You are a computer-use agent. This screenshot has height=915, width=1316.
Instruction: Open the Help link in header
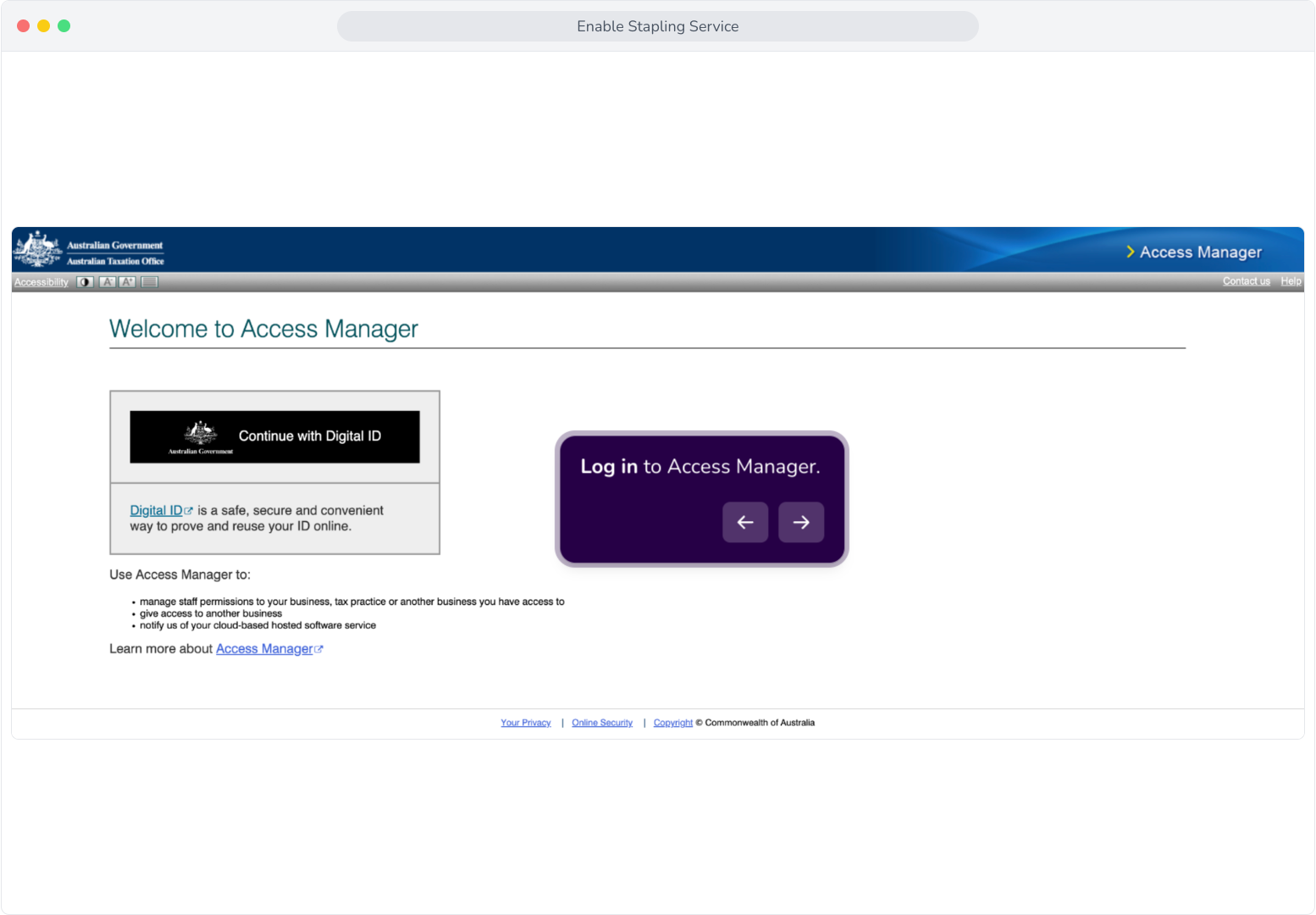[x=1291, y=281]
